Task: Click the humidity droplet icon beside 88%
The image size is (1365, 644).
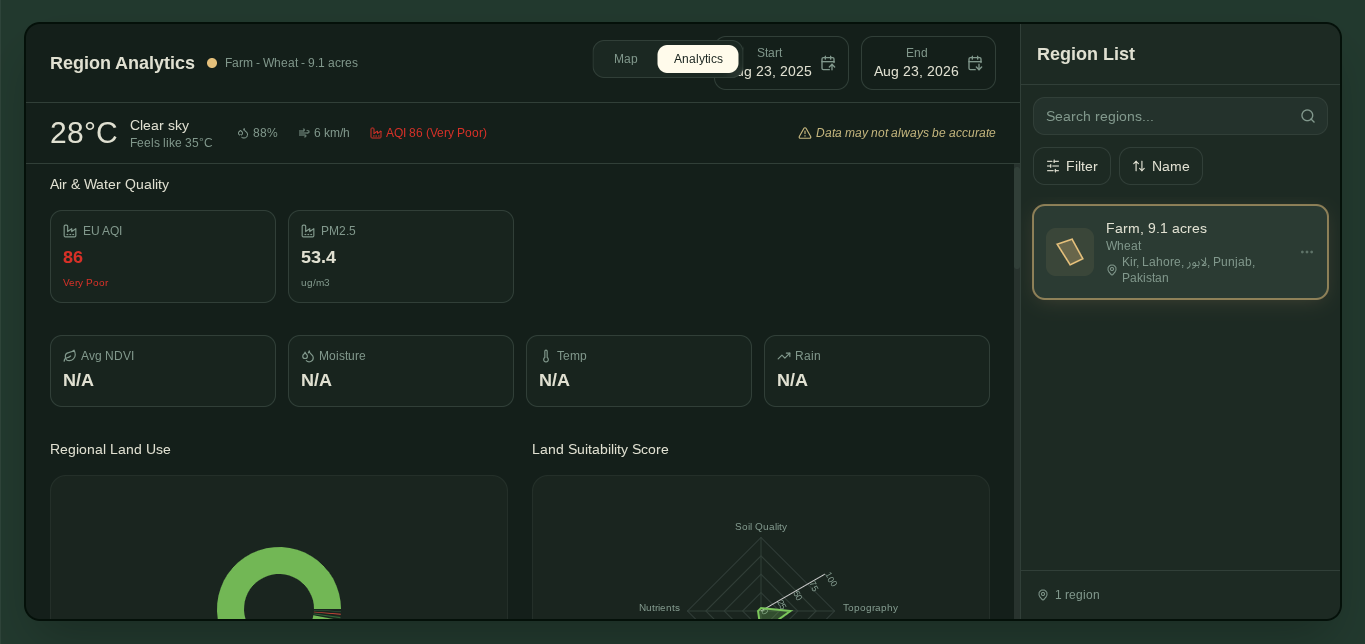Action: click(243, 133)
